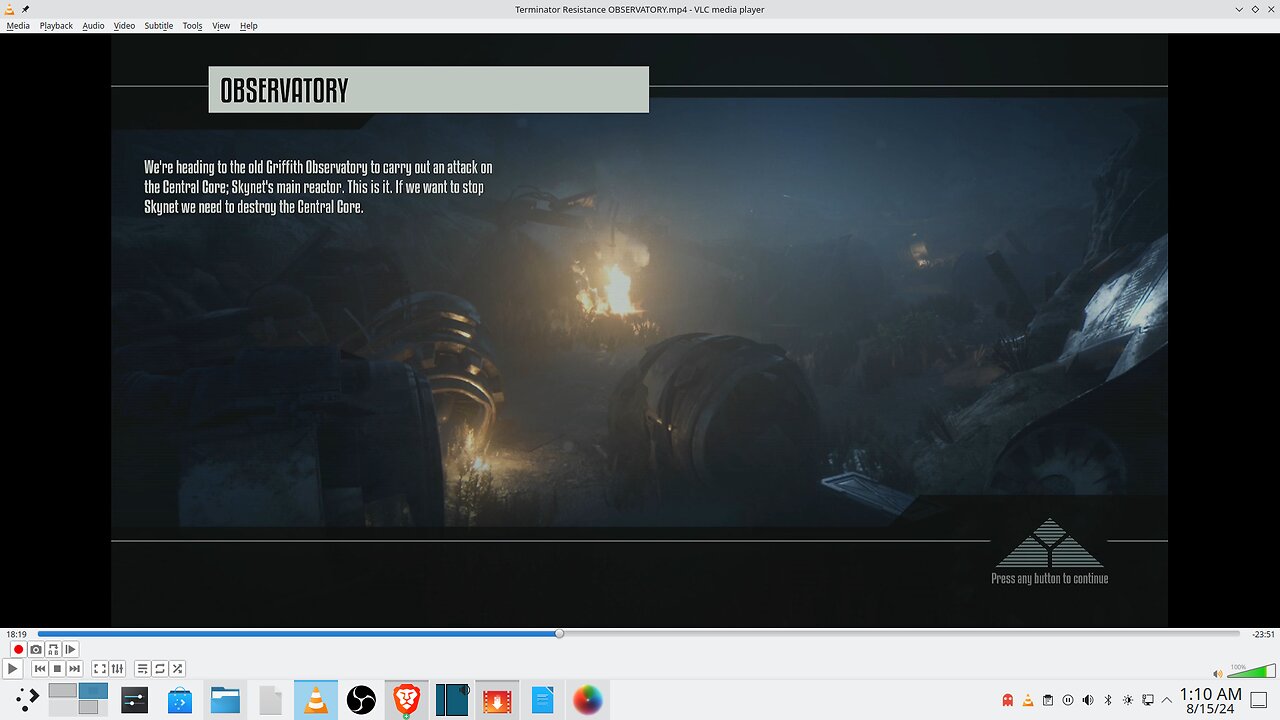The image size is (1280, 720).
Task: Pin the window using title bar pin icon
Action: (25, 9)
